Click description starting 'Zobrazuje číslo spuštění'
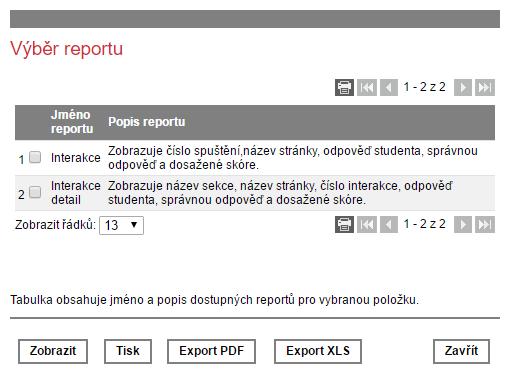This screenshot has width=510, height=374. tap(293, 158)
